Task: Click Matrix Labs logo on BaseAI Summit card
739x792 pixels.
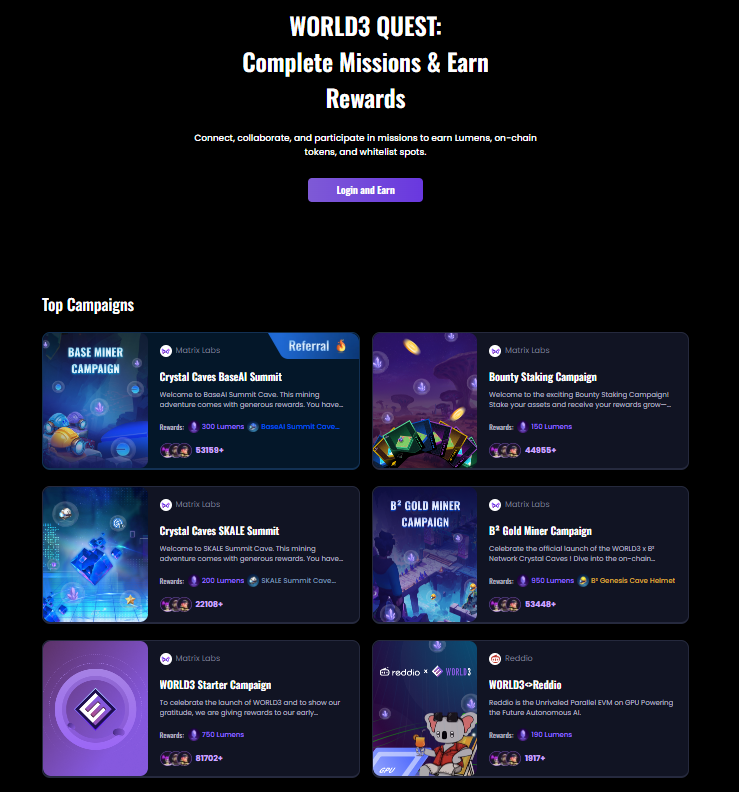Action: point(166,351)
